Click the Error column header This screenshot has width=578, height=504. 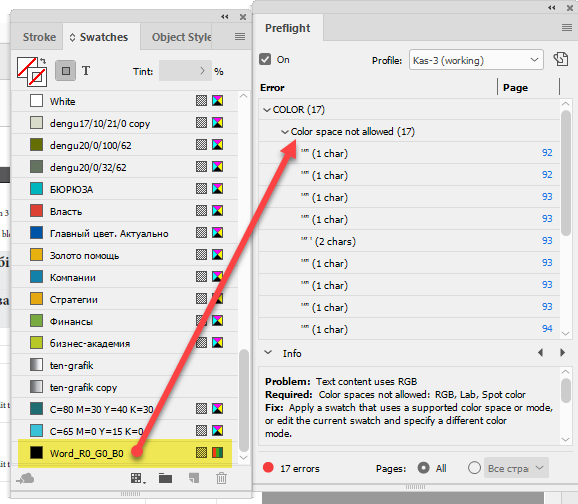tap(272, 88)
